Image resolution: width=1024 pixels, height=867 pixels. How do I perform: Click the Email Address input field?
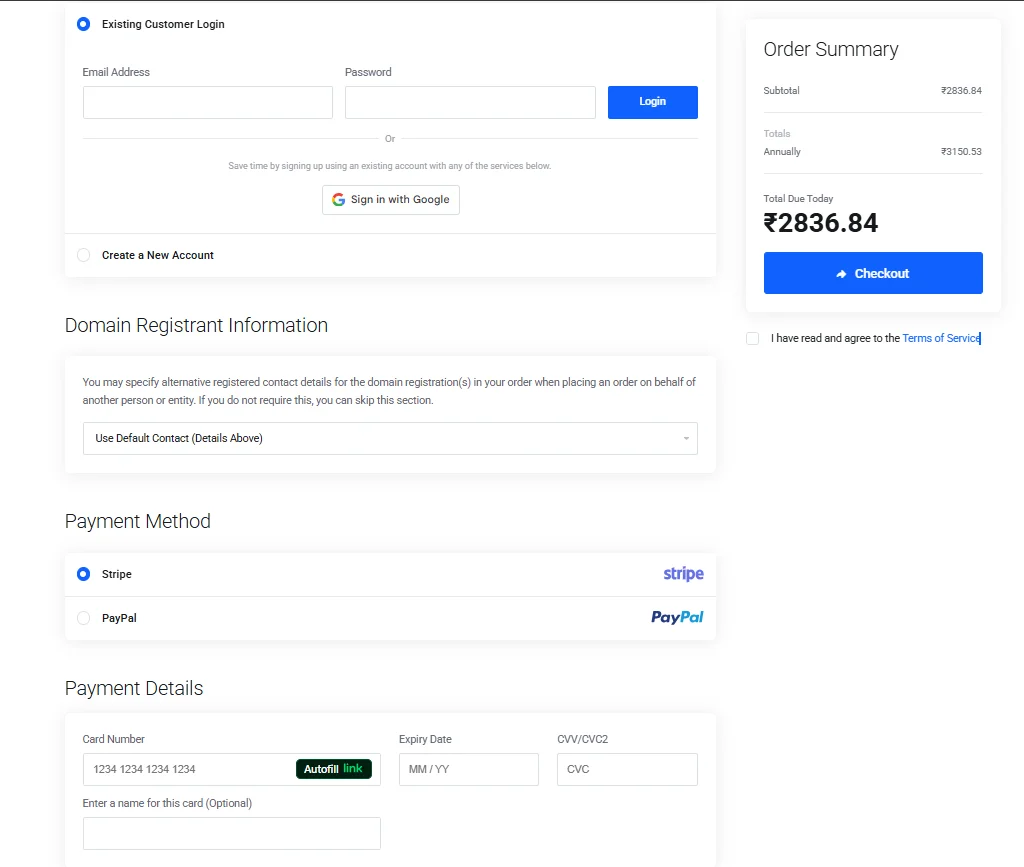(207, 102)
